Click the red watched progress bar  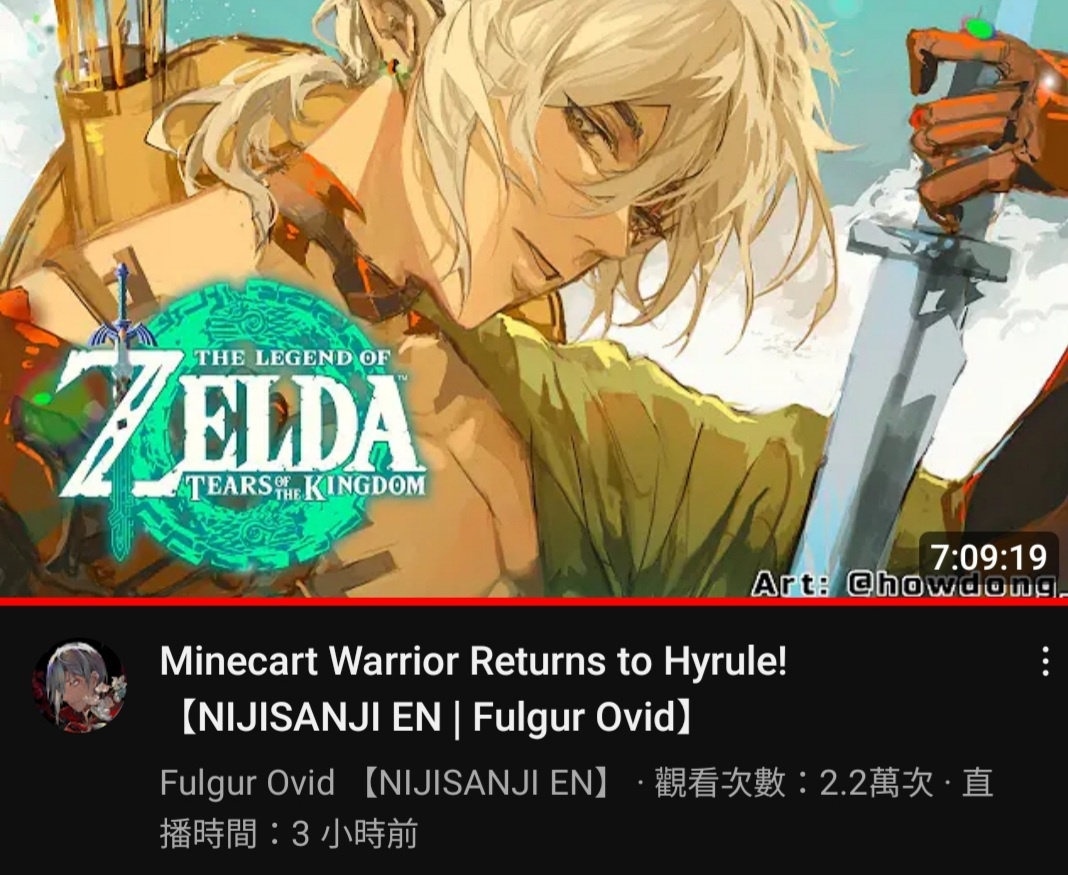tap(534, 601)
